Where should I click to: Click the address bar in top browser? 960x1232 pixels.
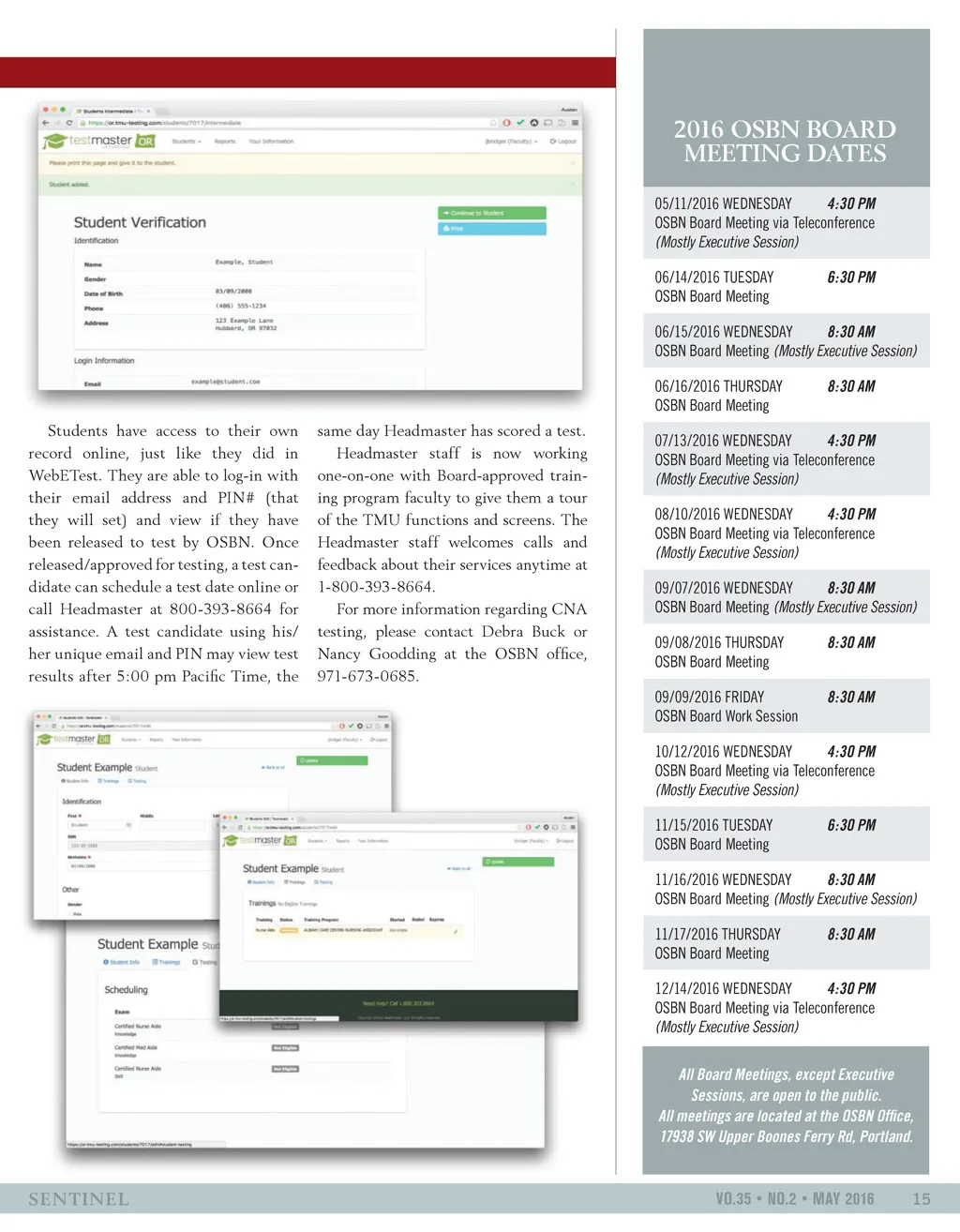click(x=281, y=123)
